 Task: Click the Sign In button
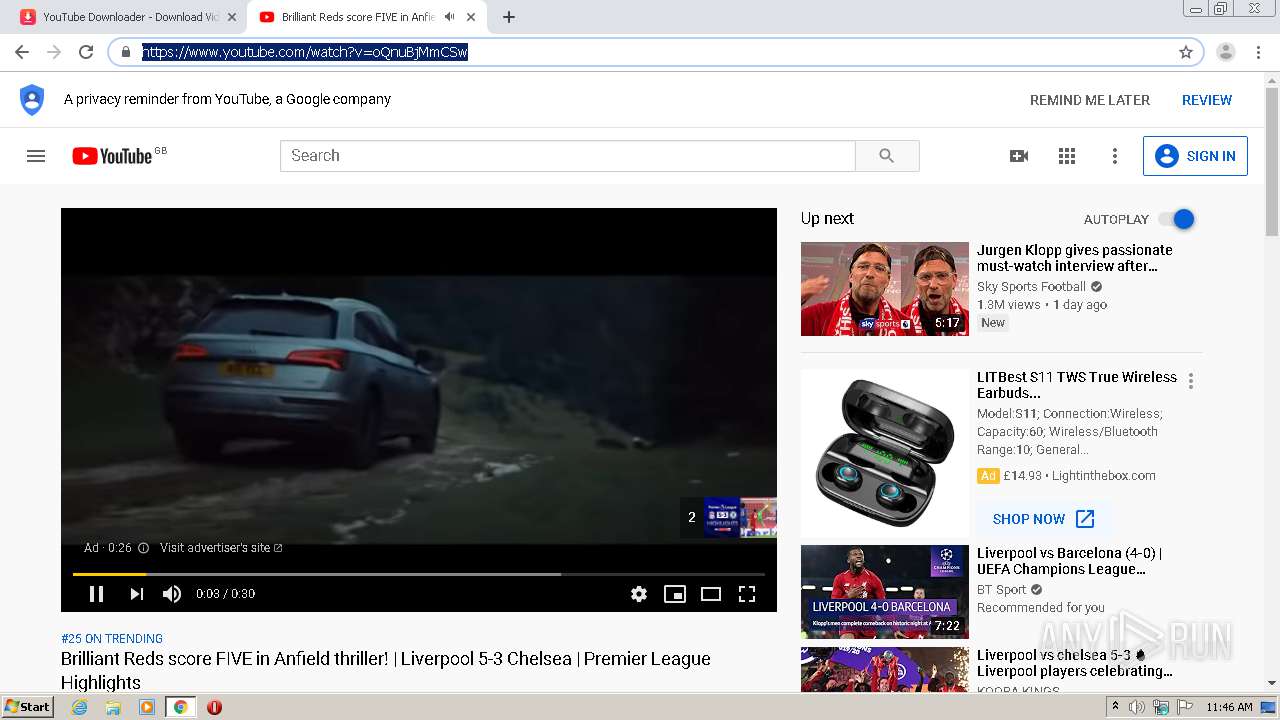1195,156
